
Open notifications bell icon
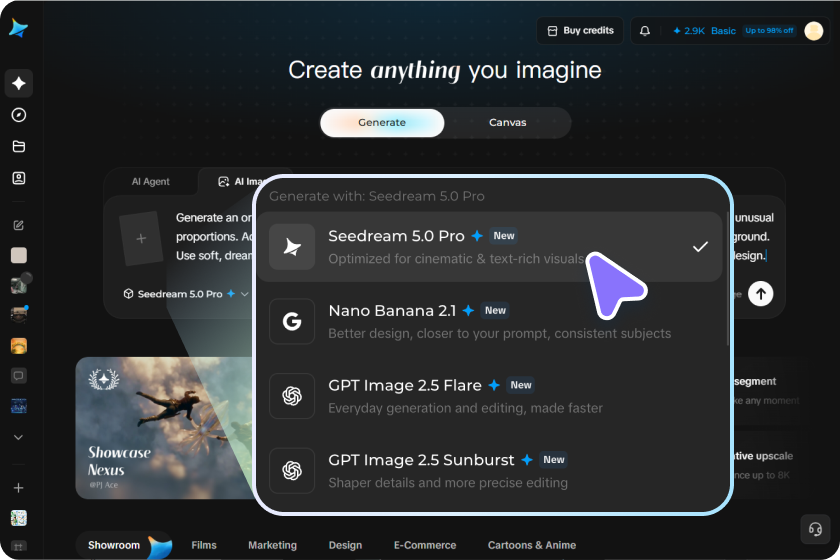(x=645, y=31)
